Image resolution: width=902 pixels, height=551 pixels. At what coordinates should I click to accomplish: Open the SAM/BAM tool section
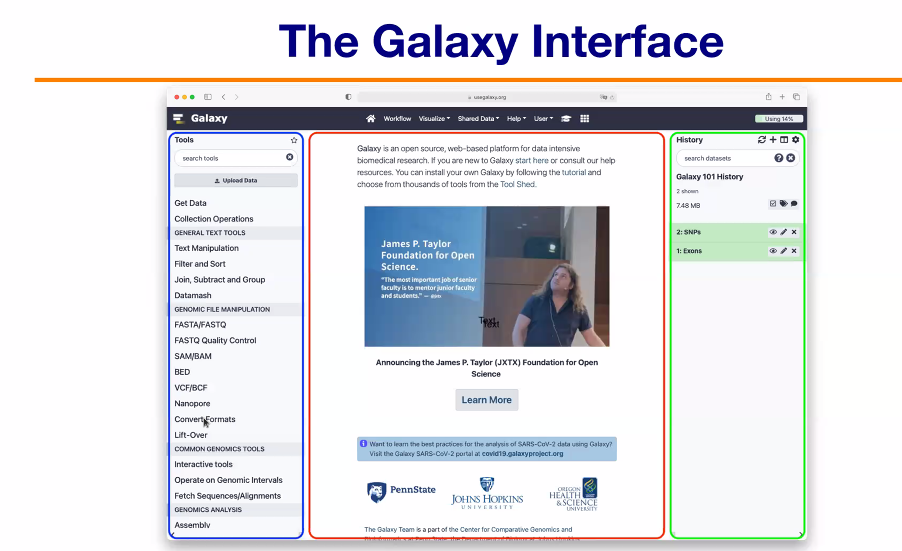(193, 356)
